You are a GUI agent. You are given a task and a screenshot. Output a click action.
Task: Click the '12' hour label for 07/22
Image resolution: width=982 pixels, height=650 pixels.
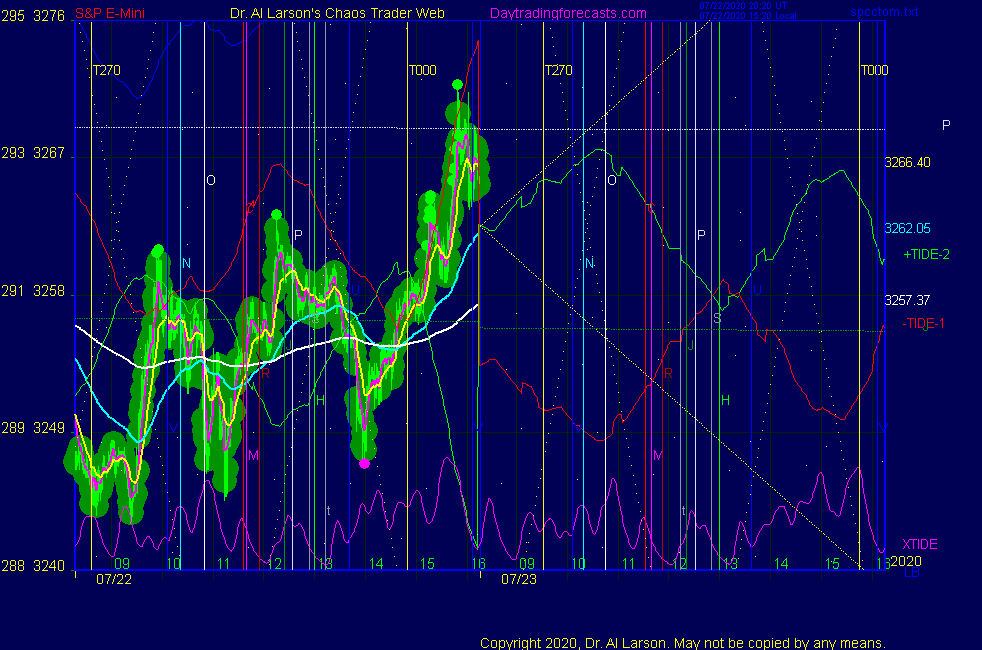[274, 564]
